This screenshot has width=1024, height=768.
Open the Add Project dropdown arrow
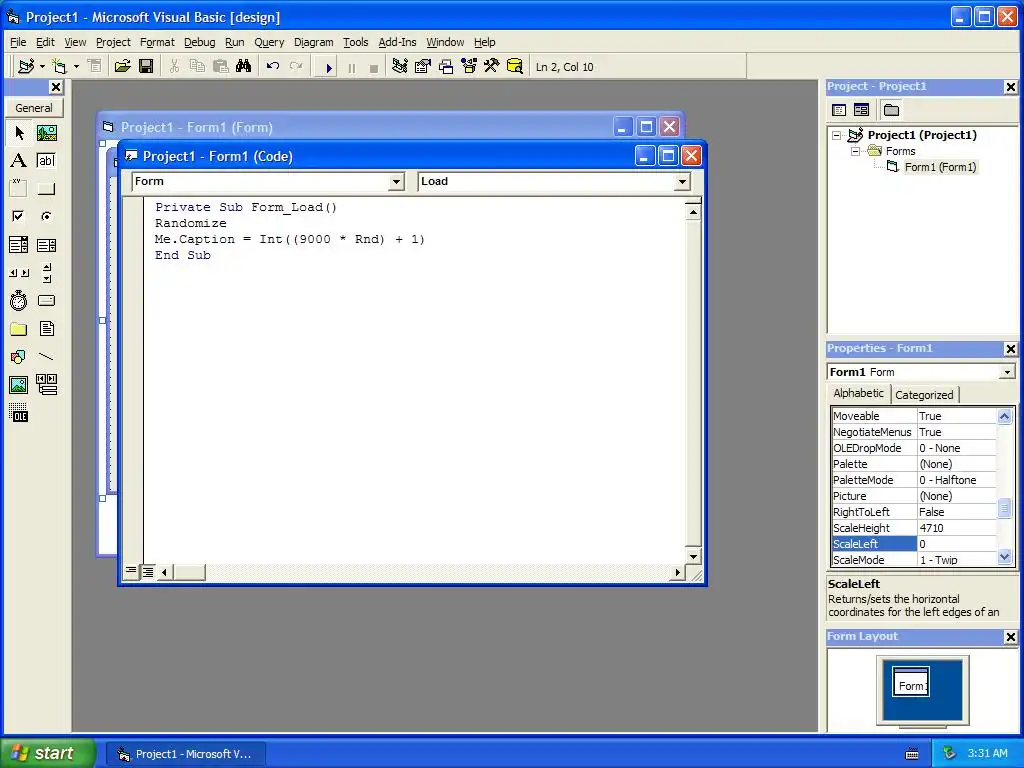click(42, 67)
